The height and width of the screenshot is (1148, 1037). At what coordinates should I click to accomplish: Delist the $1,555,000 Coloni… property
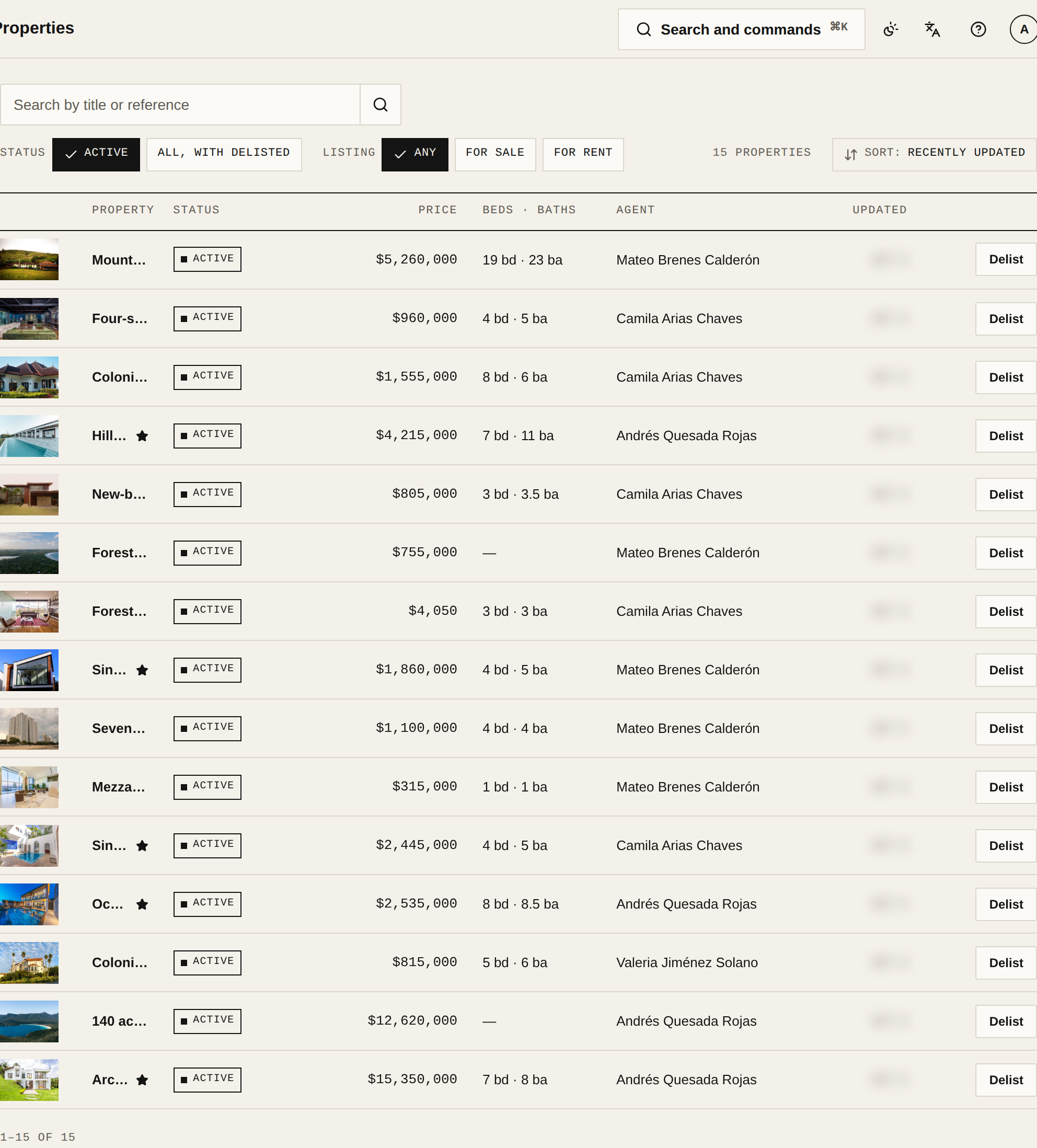pos(1006,377)
